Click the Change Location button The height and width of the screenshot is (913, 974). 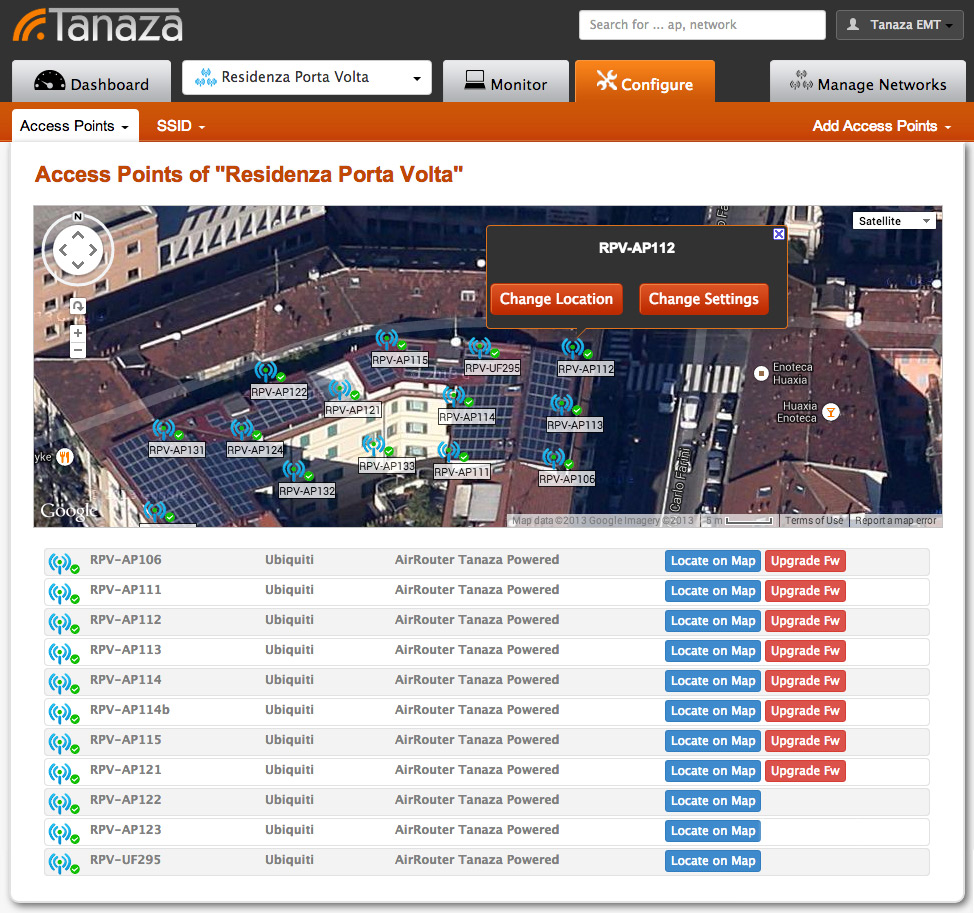pyautogui.click(x=557, y=299)
